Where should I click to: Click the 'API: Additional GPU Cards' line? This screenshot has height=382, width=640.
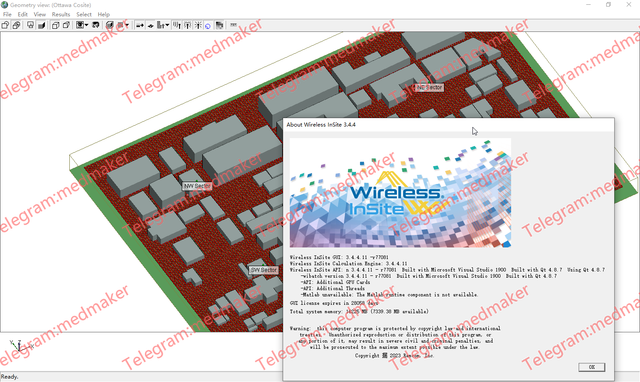[x=336, y=282]
